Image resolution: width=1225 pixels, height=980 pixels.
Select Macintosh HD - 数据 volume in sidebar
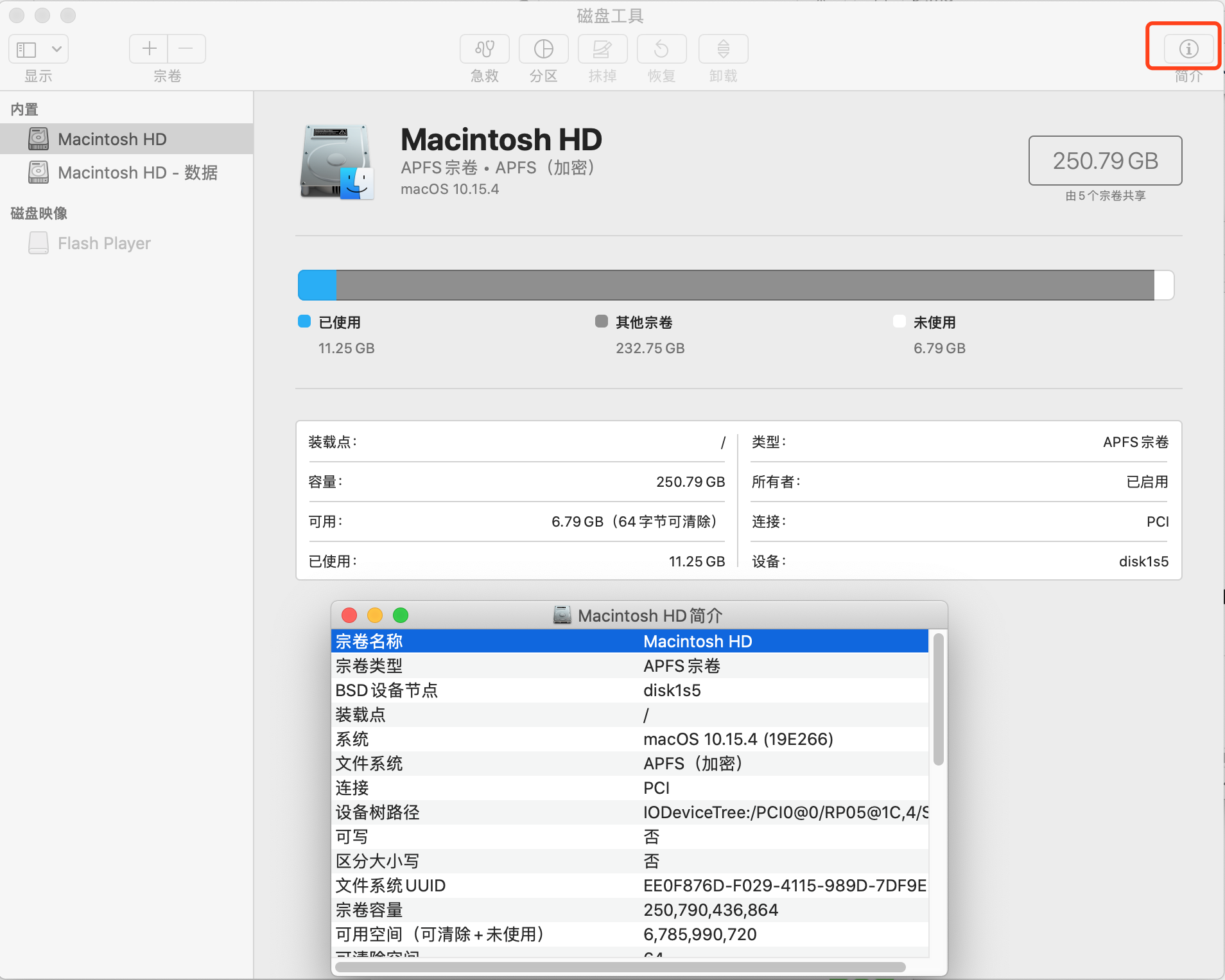(126, 172)
